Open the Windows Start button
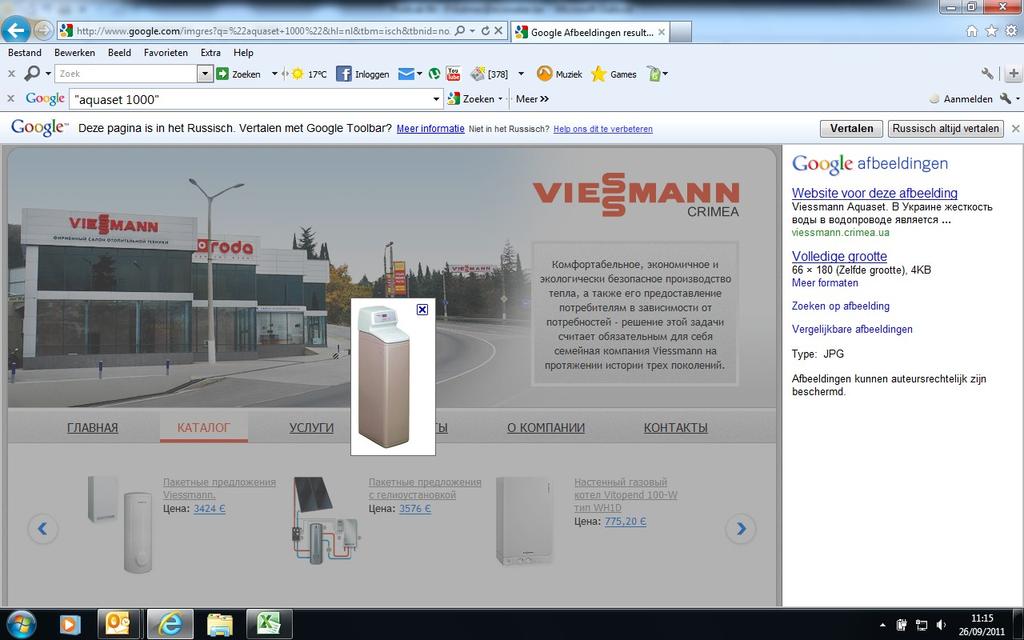1024x640 pixels. pyautogui.click(x=22, y=624)
